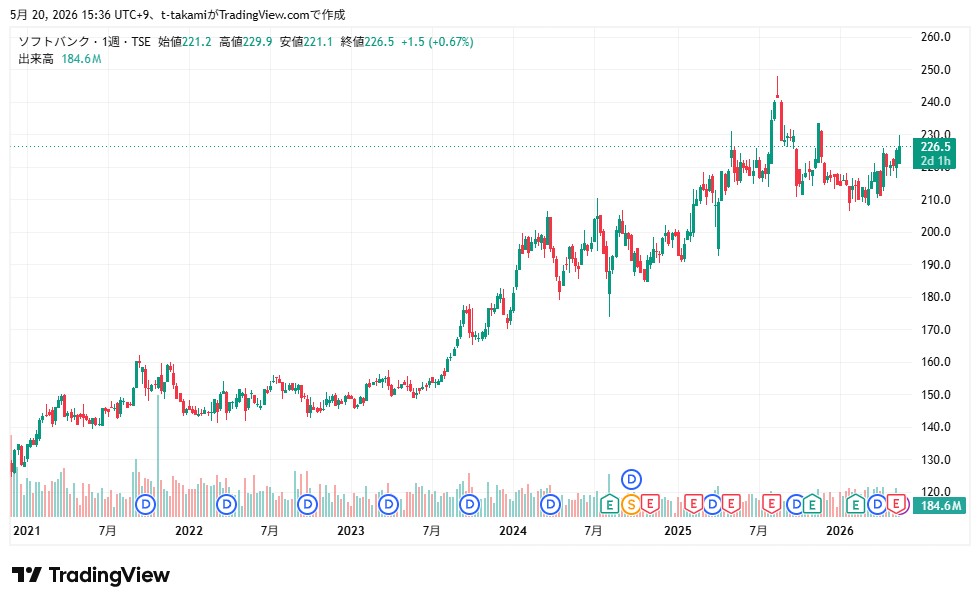Click the 120.0 price axis label
The width and height of the screenshot is (980, 605).
tap(936, 491)
